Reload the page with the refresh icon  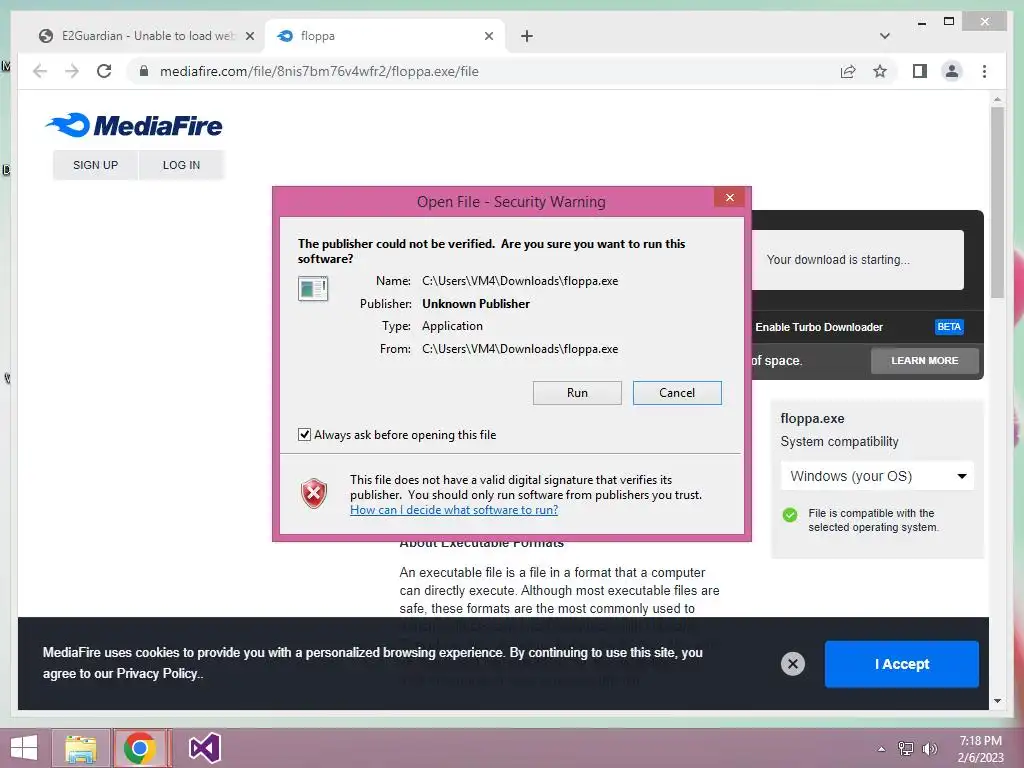[x=104, y=71]
